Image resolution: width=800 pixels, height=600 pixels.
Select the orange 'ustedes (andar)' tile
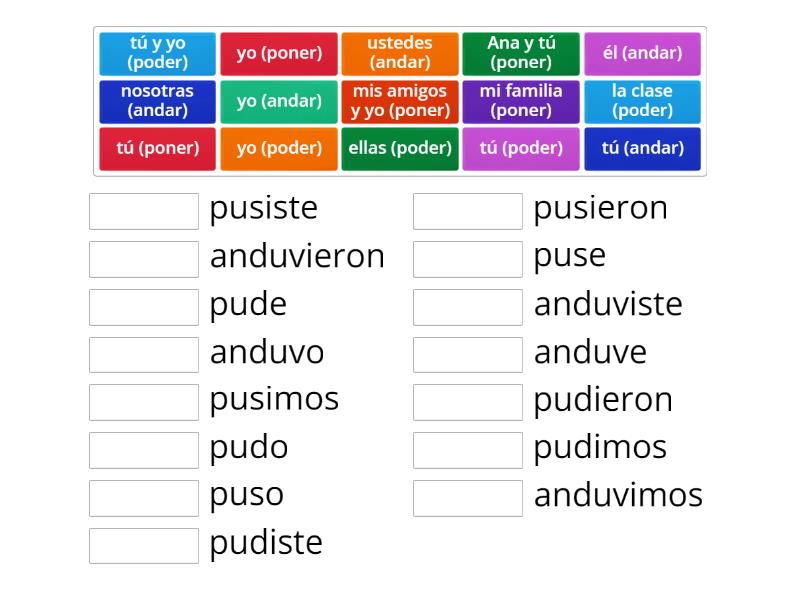[400, 54]
